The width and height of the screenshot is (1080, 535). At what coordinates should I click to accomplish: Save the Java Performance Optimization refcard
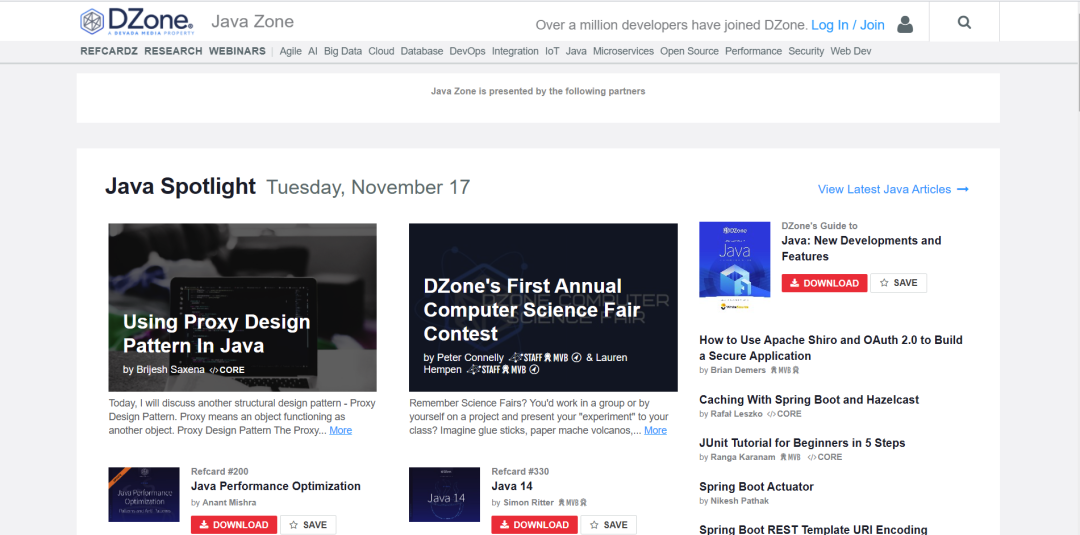click(308, 525)
